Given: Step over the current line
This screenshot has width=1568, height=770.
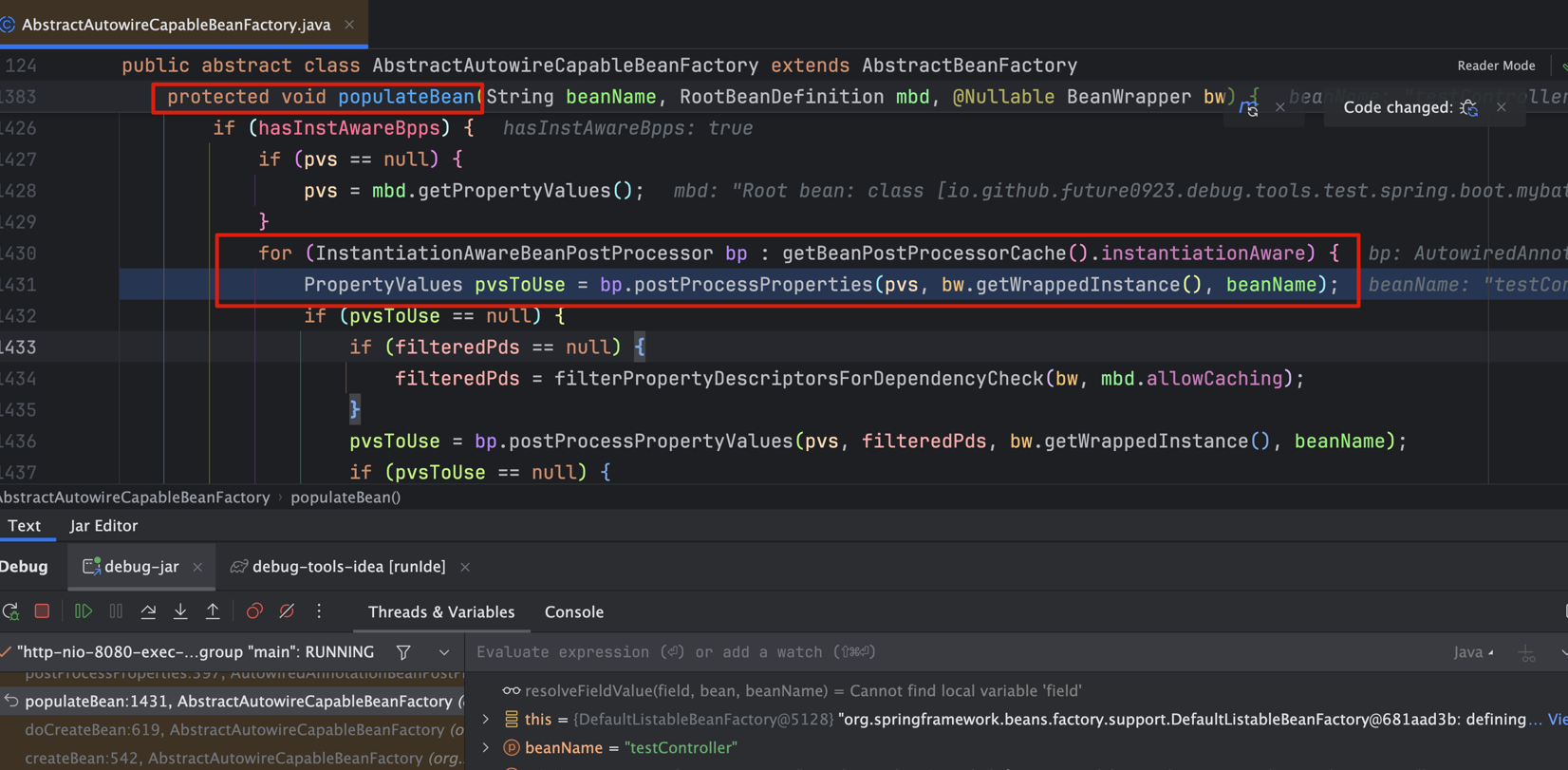Looking at the screenshot, I should pyautogui.click(x=148, y=611).
